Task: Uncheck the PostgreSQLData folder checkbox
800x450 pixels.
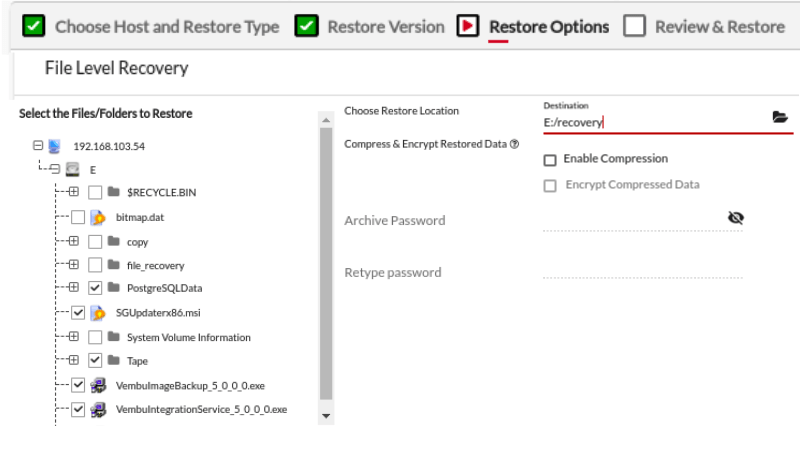Action: [x=95, y=289]
